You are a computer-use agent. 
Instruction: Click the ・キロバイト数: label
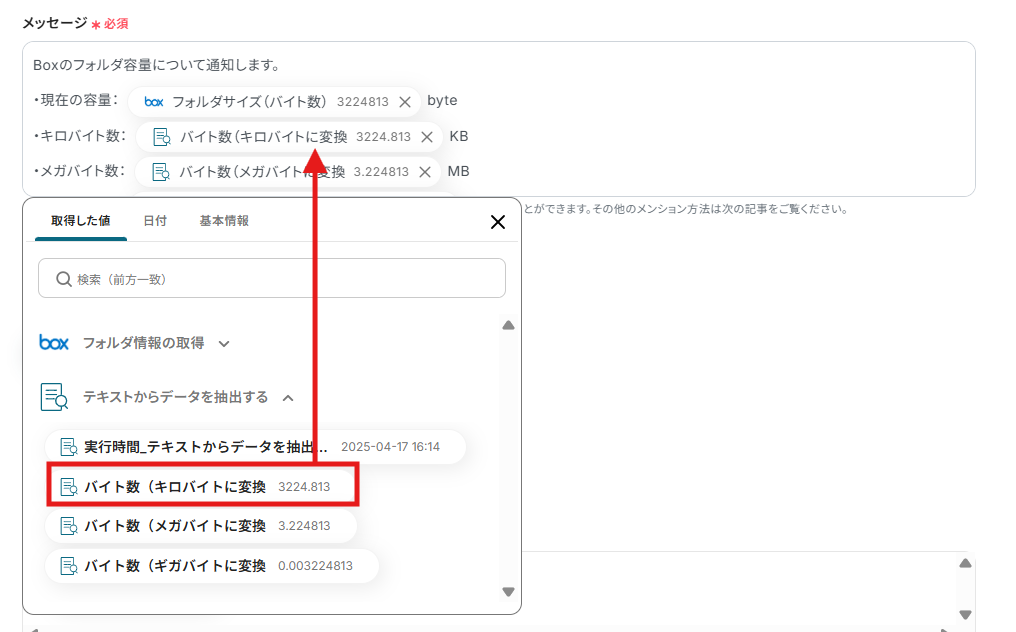click(80, 135)
